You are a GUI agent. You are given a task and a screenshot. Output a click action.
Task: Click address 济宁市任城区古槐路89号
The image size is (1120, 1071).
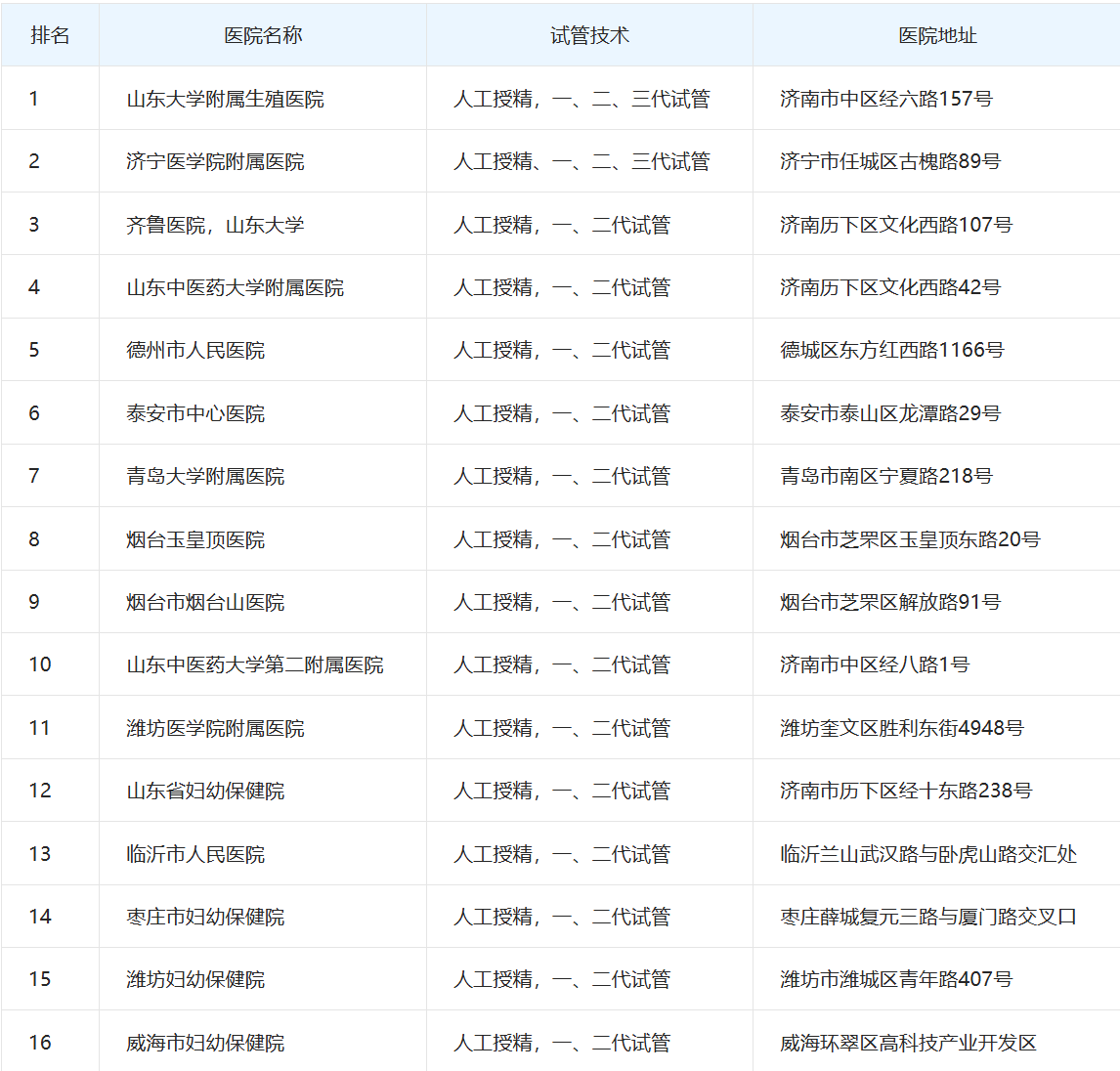(x=890, y=161)
